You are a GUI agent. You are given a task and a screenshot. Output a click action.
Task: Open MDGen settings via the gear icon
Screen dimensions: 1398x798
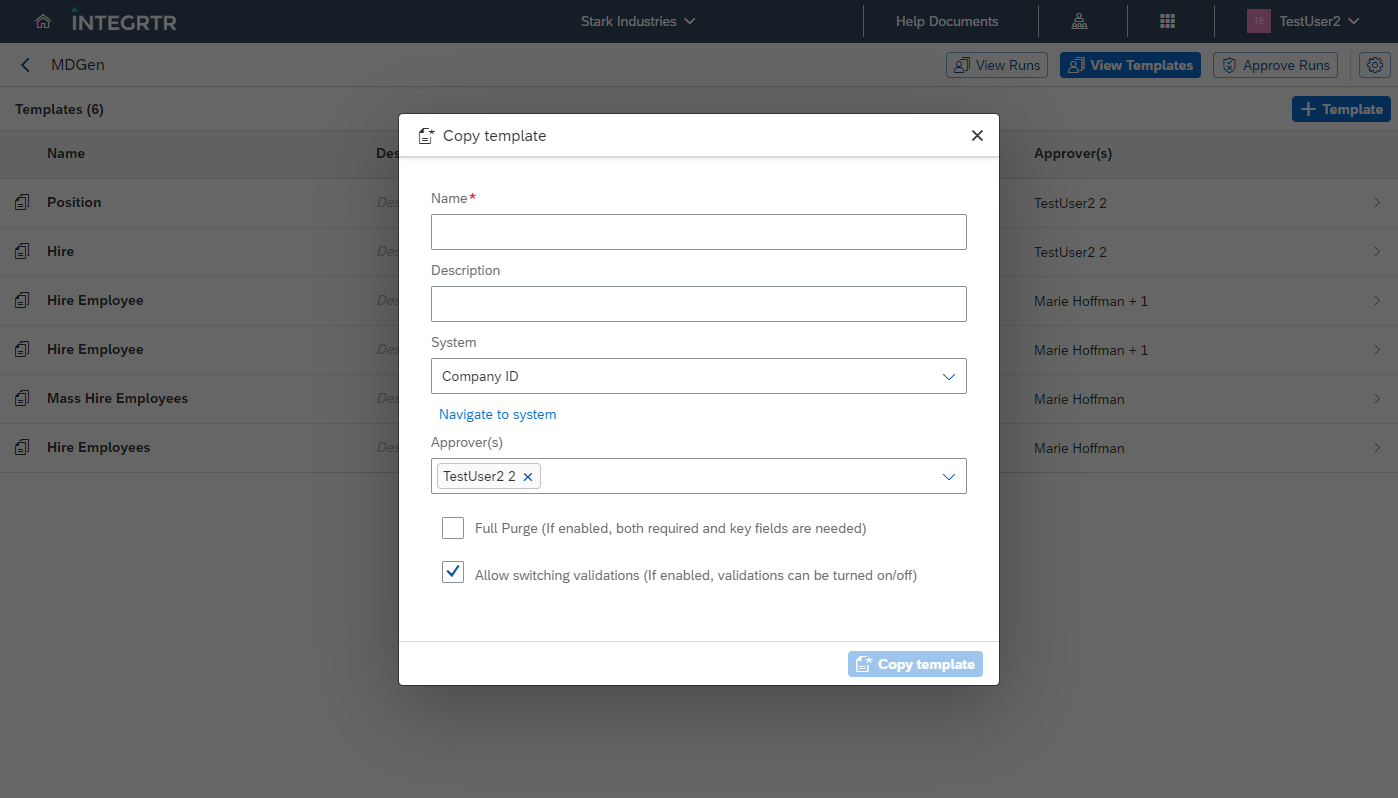(x=1375, y=64)
